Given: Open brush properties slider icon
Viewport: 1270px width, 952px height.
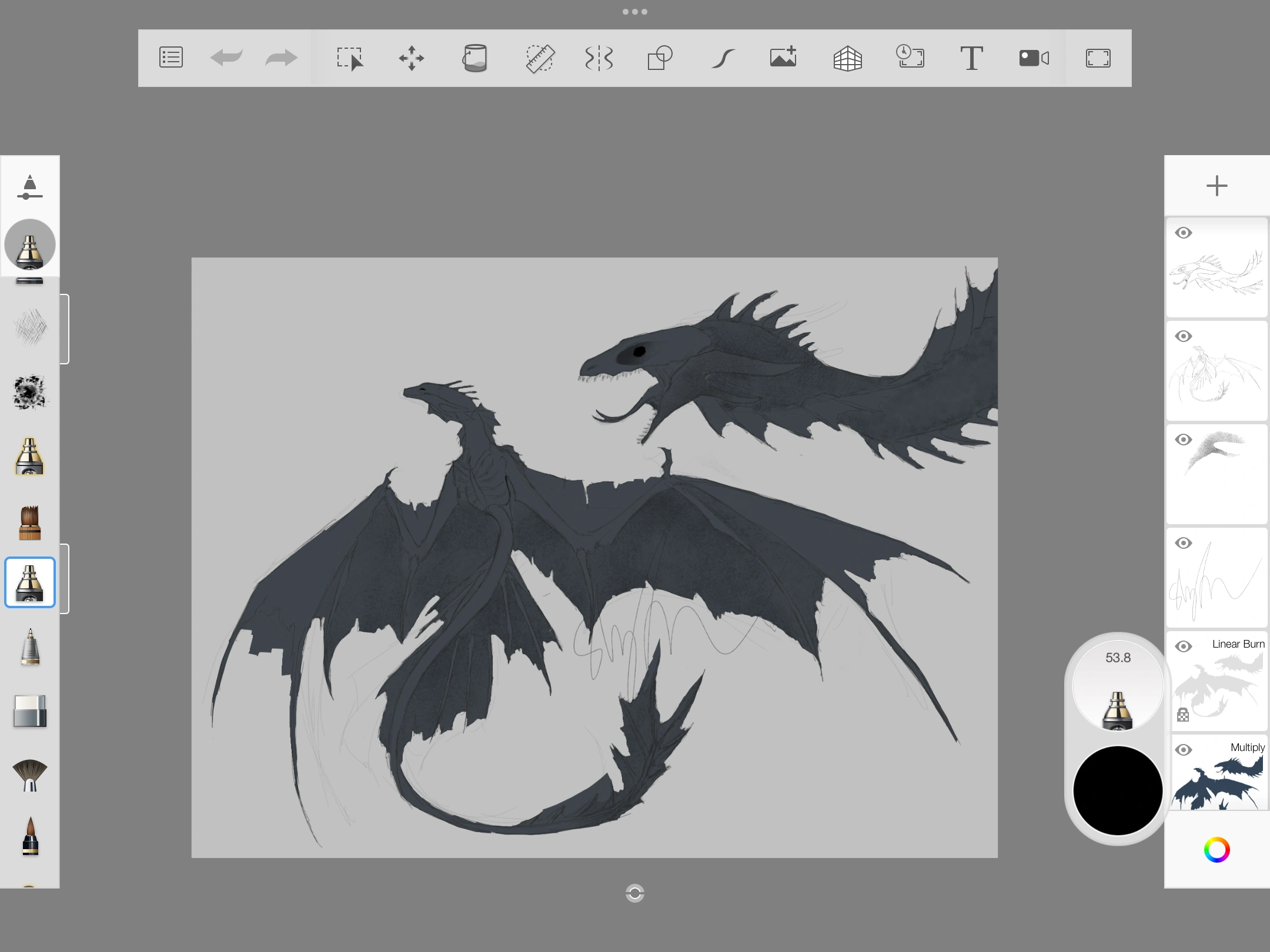Looking at the screenshot, I should tap(29, 187).
